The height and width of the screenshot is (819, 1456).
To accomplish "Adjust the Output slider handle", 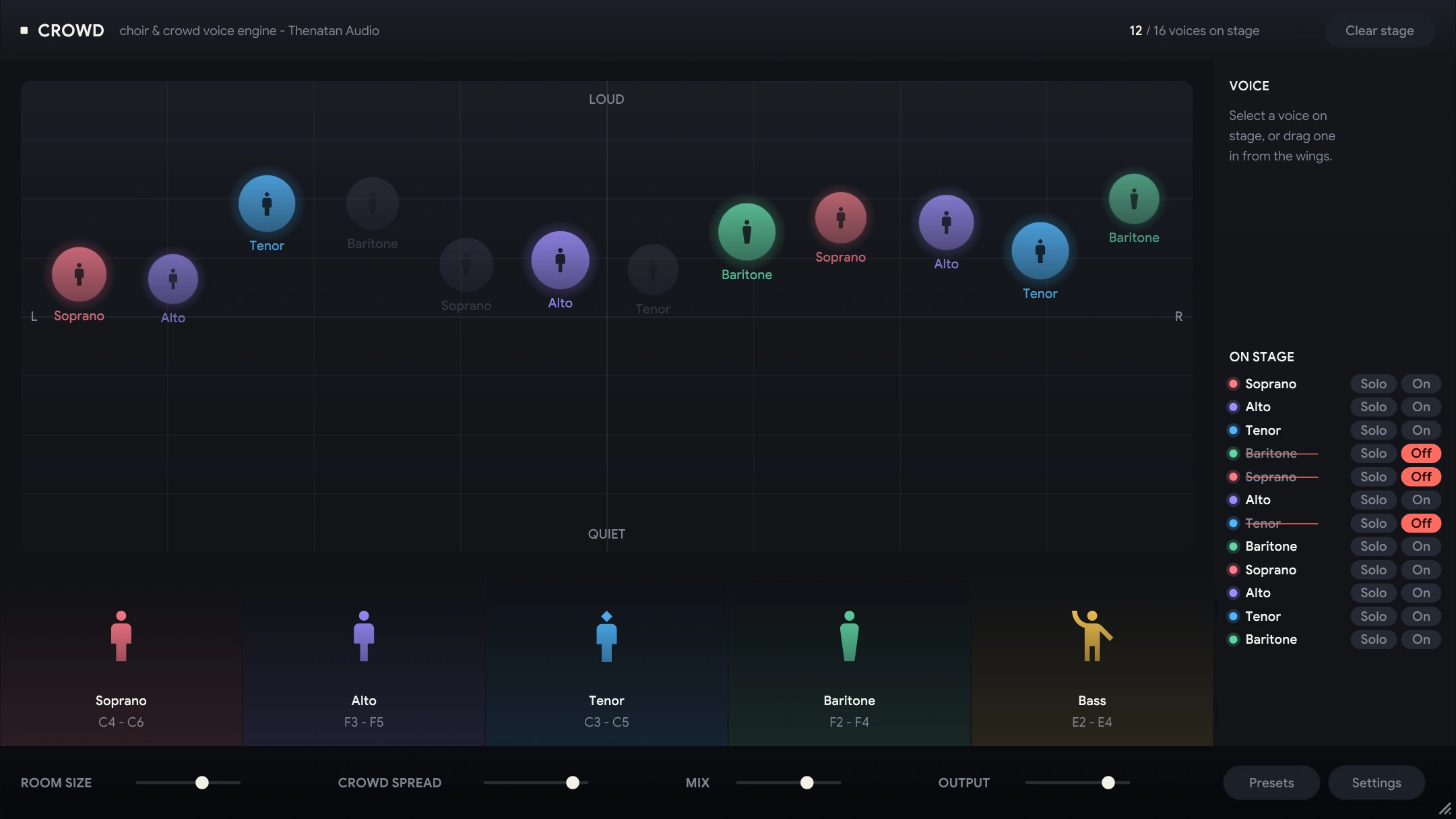I will point(1108,783).
